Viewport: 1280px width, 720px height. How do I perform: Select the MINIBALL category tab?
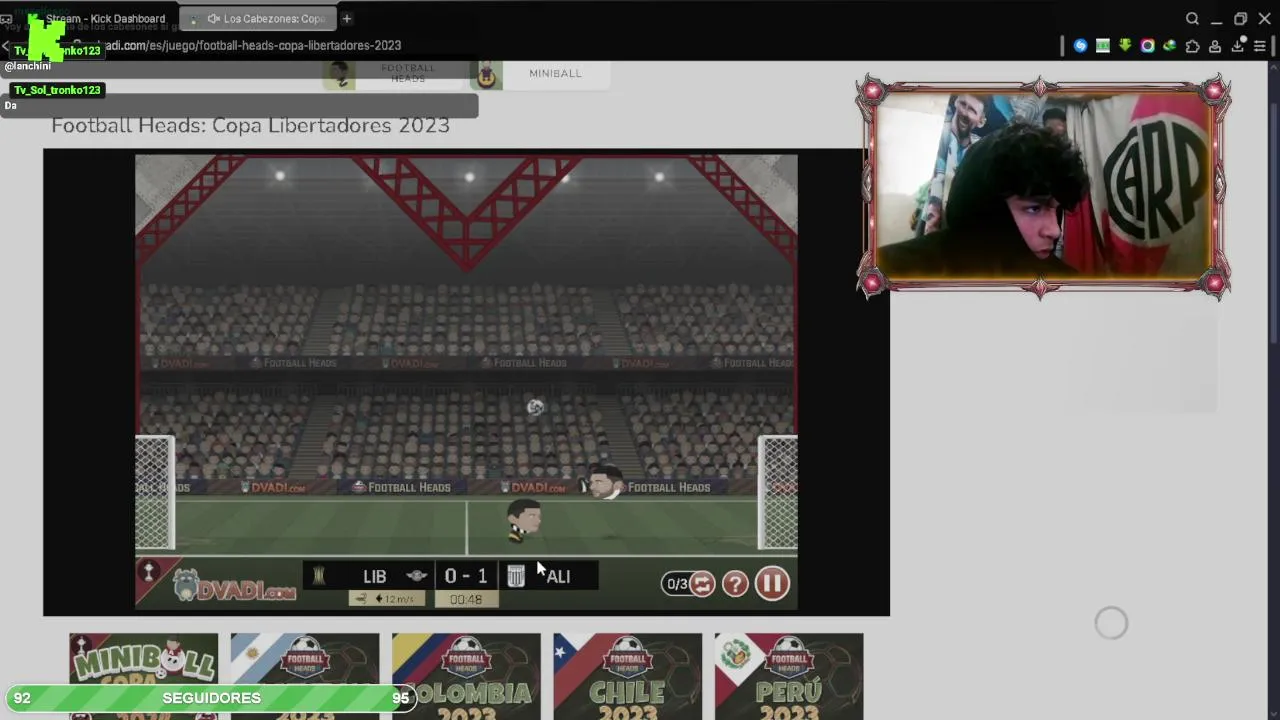(x=540, y=74)
